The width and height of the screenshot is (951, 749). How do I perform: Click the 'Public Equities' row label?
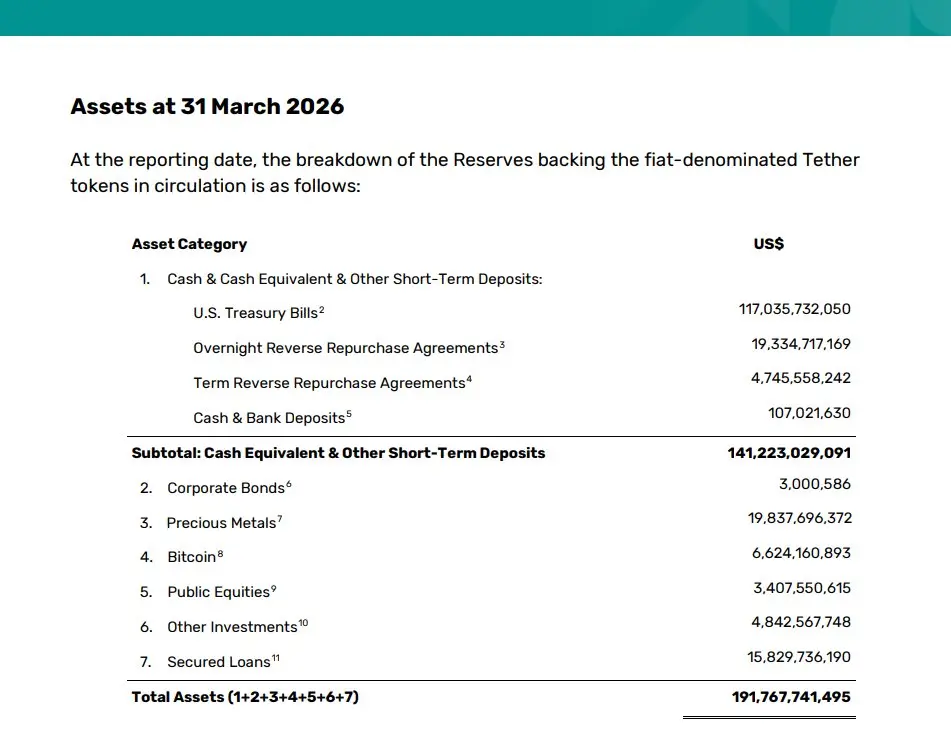[x=218, y=592]
